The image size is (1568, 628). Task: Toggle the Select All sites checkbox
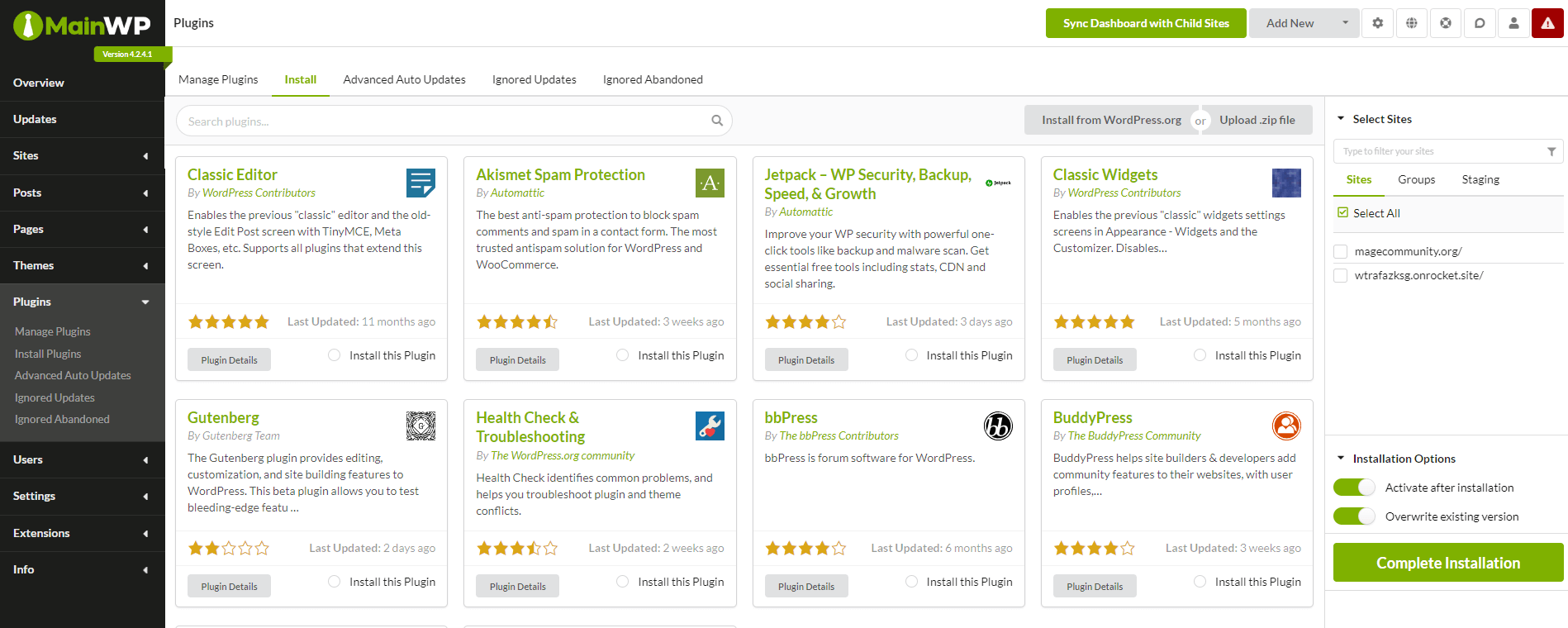[1342, 213]
